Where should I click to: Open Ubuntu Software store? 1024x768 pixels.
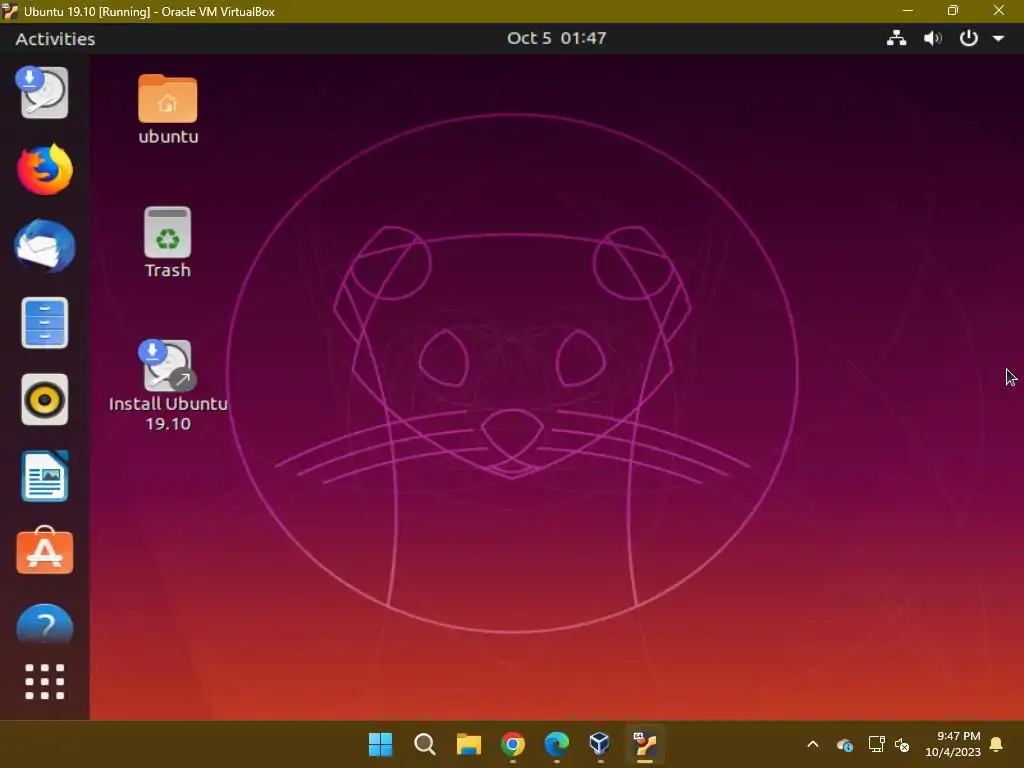pyautogui.click(x=44, y=551)
